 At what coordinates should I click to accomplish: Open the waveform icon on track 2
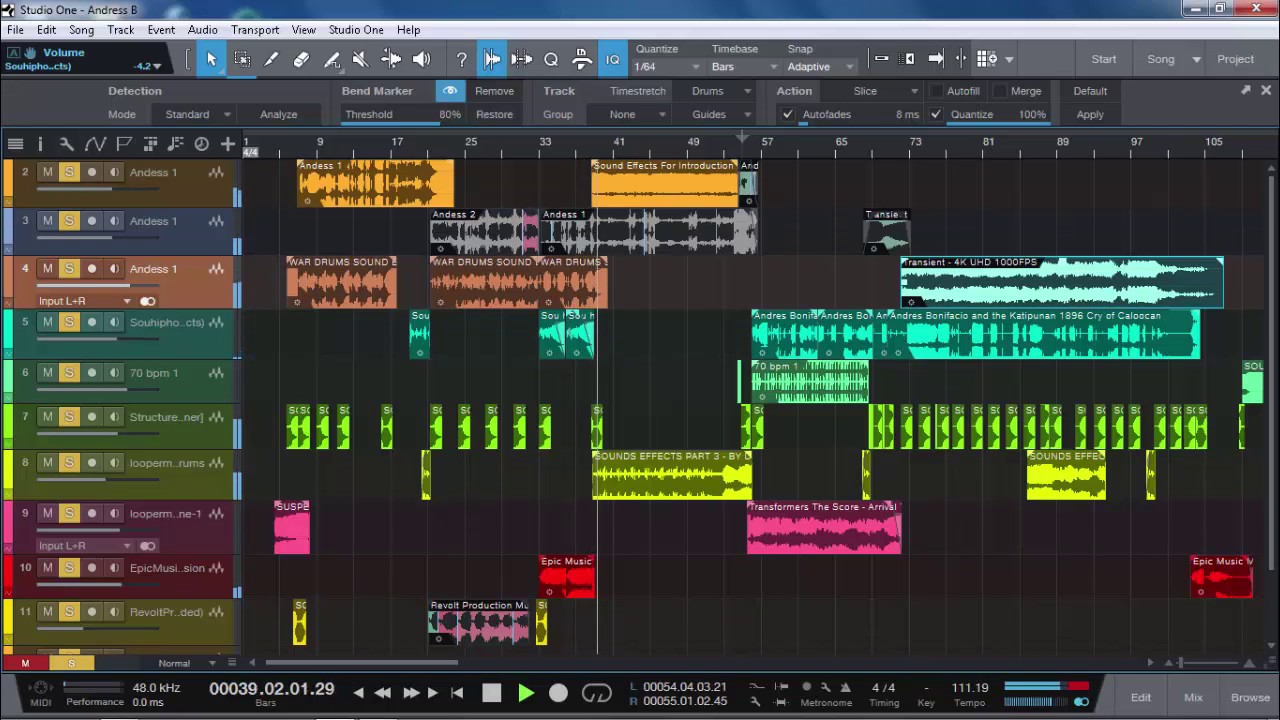click(216, 173)
